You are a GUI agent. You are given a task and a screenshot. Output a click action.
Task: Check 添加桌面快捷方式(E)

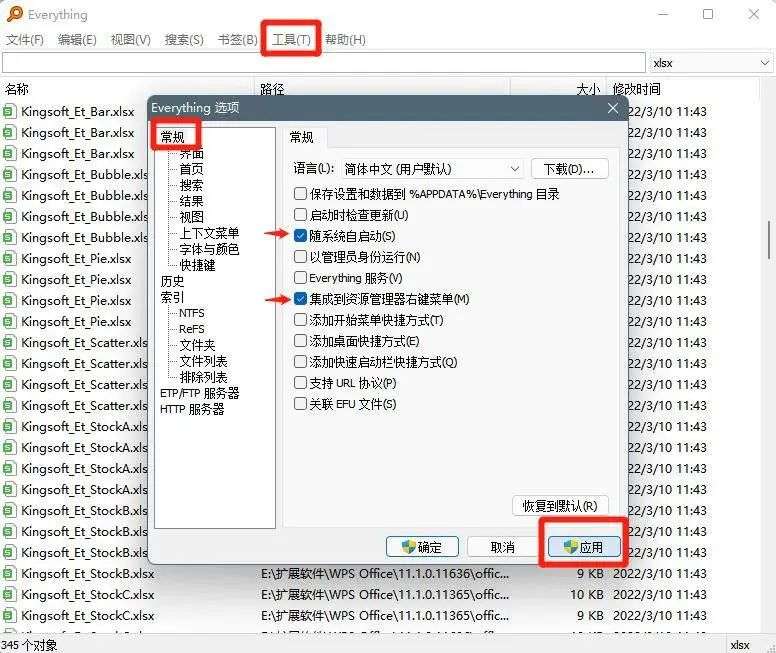coord(300,341)
